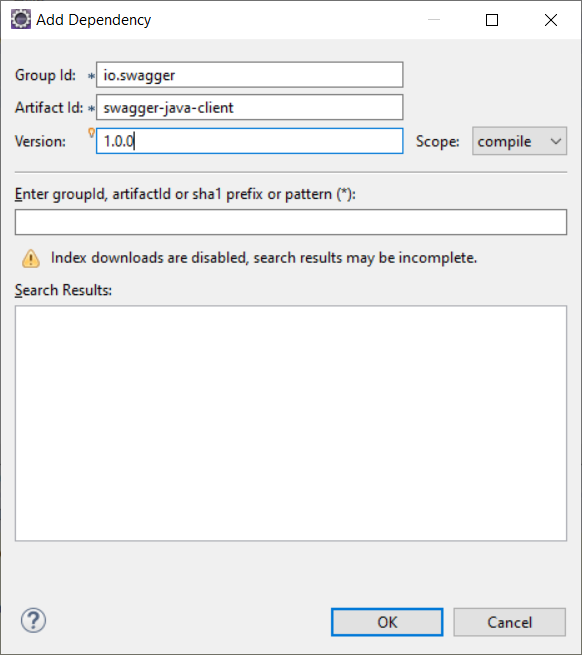
Task: Click the Eclipse icon in the title bar
Action: [21, 20]
